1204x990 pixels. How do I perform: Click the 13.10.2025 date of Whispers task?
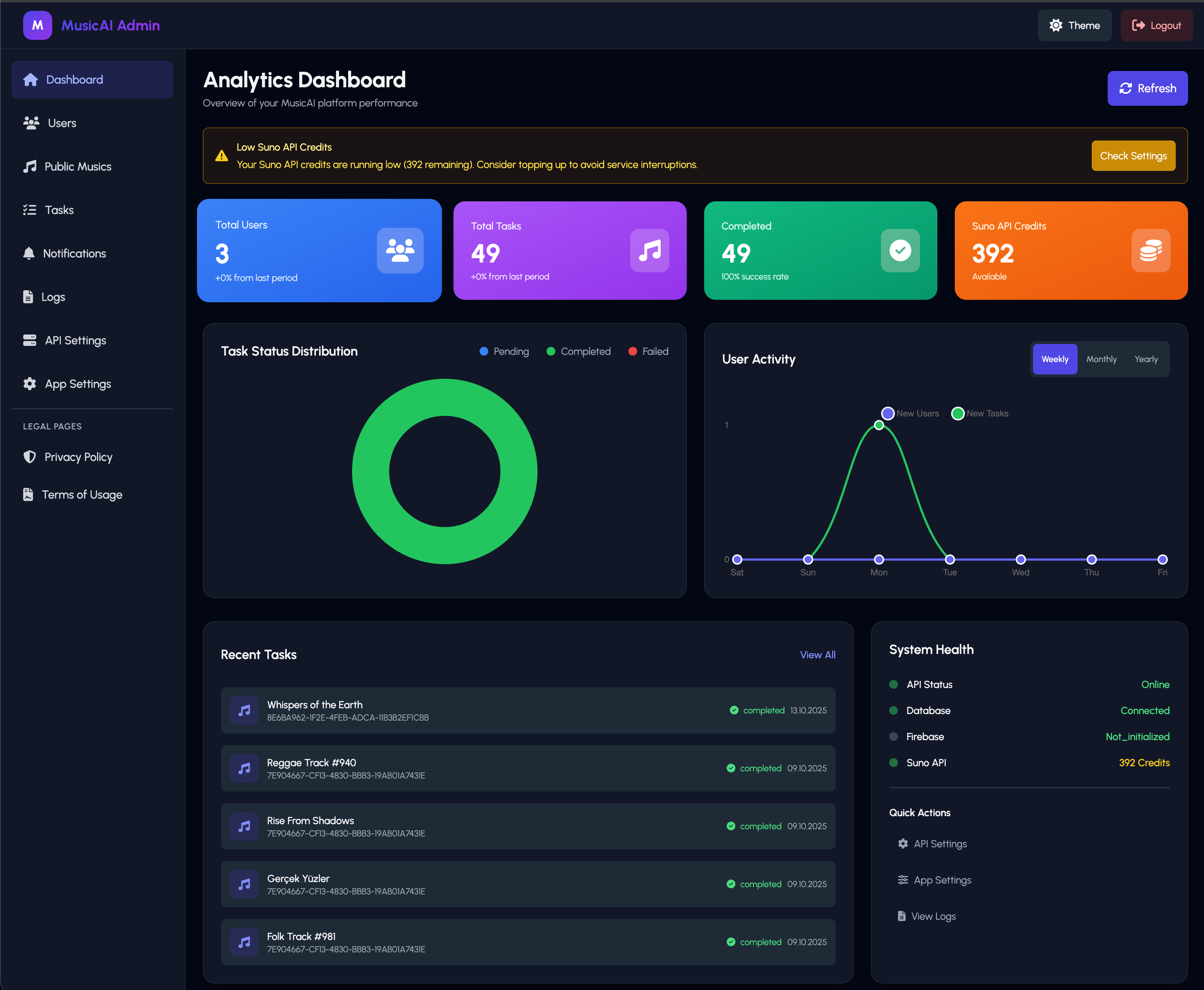tap(808, 710)
